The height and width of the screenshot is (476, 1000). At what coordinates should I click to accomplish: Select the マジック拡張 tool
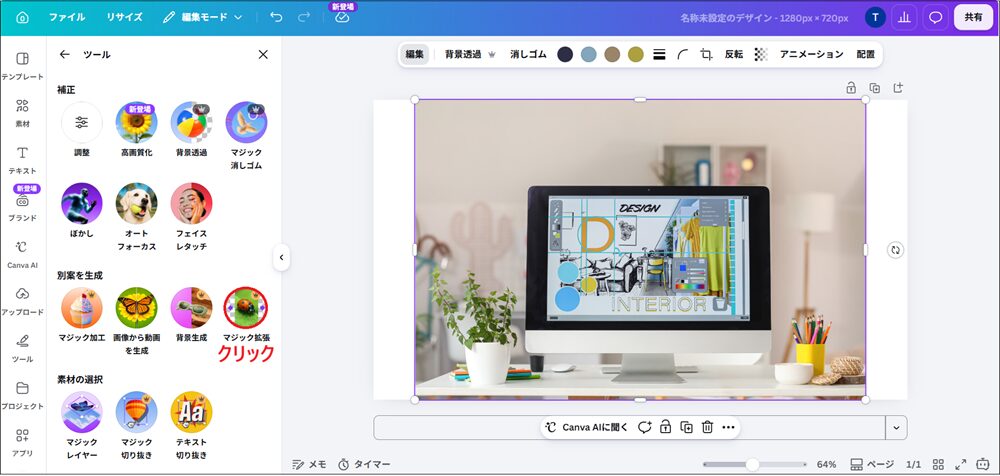246,308
